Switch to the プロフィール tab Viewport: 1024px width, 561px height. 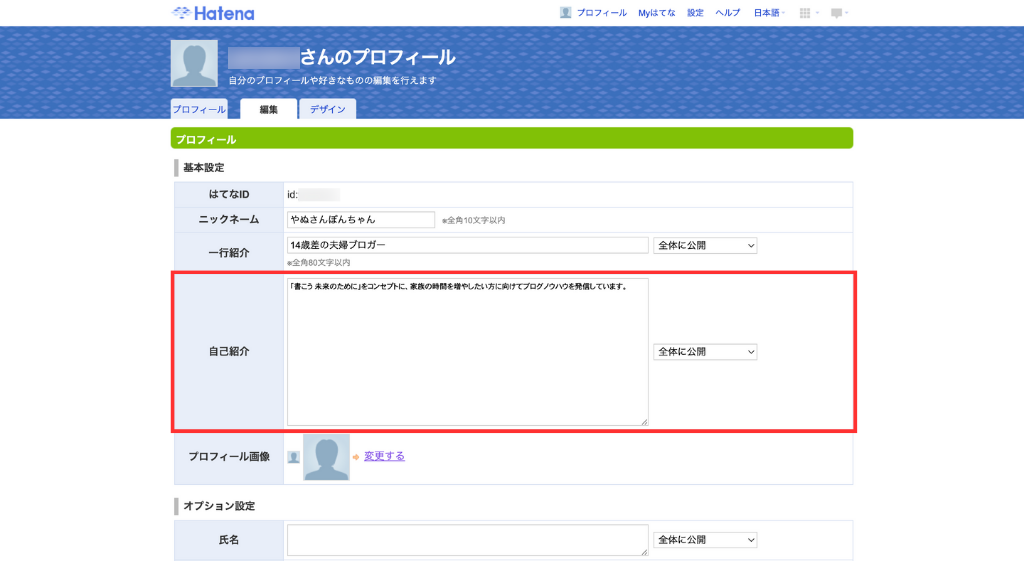pyautogui.click(x=199, y=109)
